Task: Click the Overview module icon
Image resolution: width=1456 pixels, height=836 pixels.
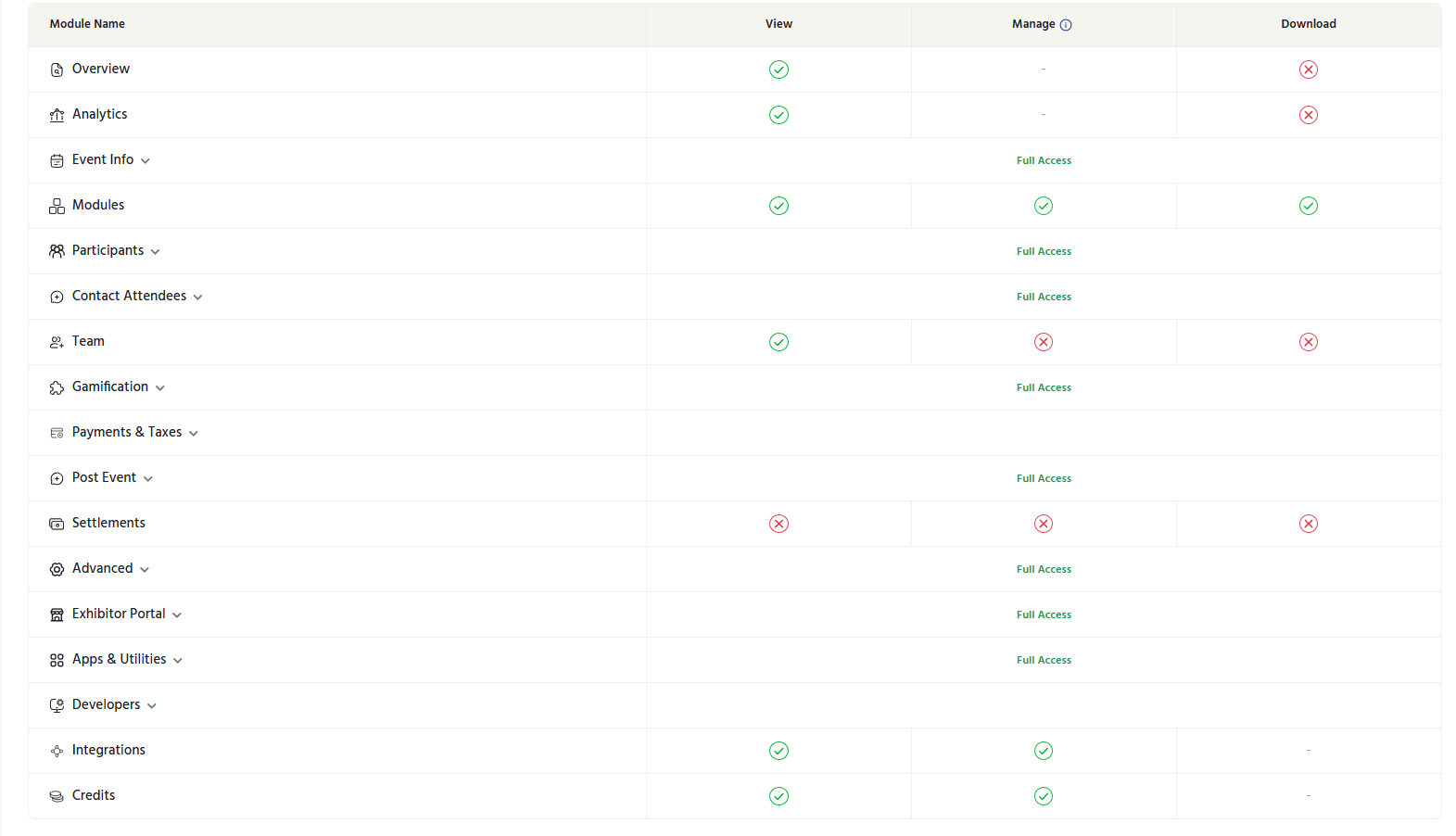Action: [57, 70]
